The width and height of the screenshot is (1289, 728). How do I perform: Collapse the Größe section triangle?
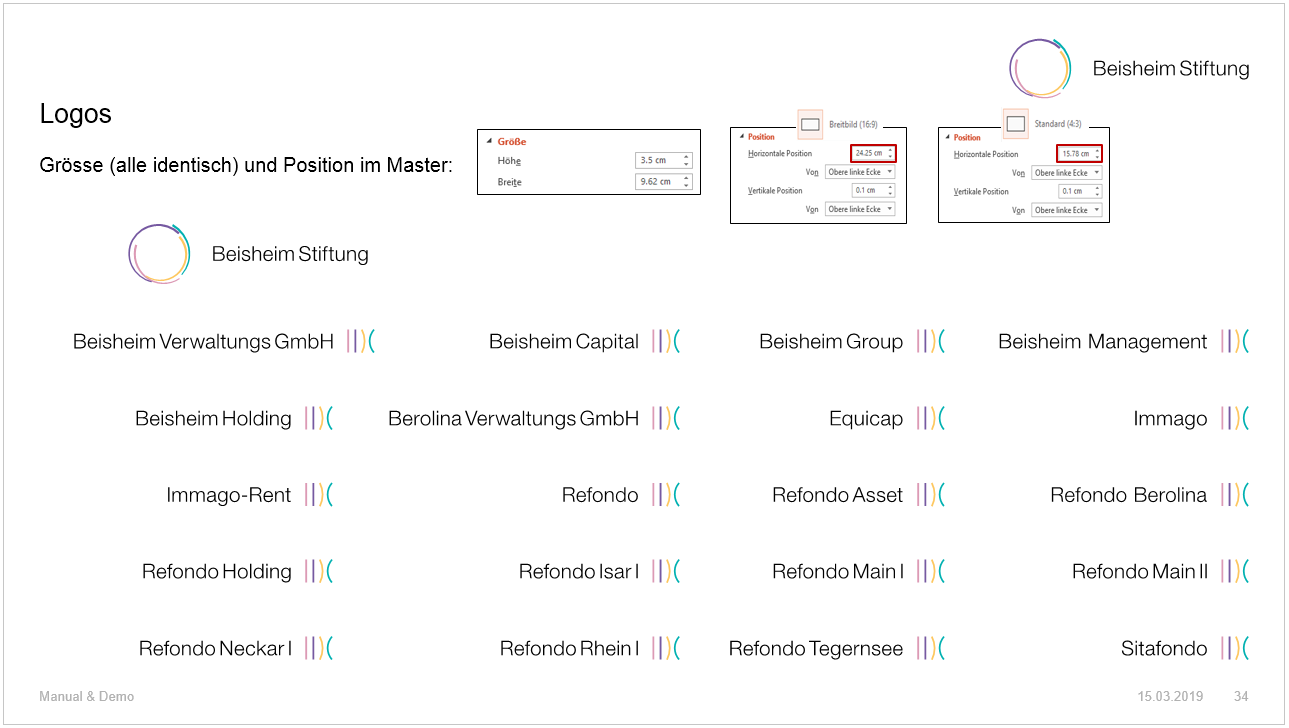pyautogui.click(x=489, y=142)
